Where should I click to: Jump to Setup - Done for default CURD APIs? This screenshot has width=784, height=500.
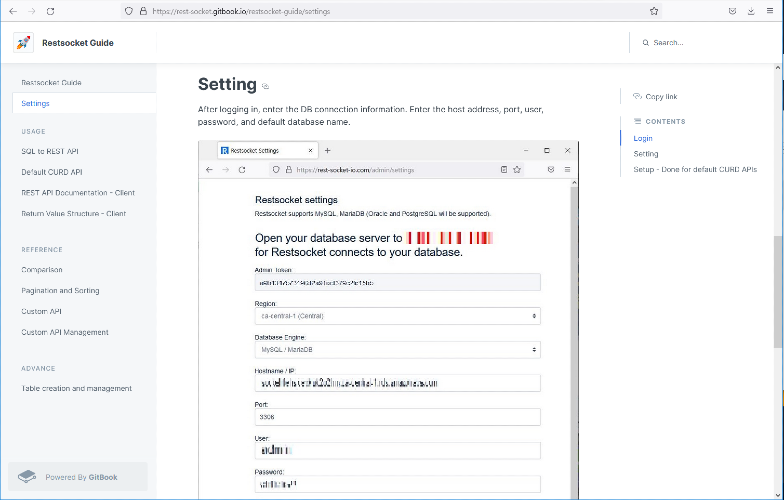[x=695, y=169]
